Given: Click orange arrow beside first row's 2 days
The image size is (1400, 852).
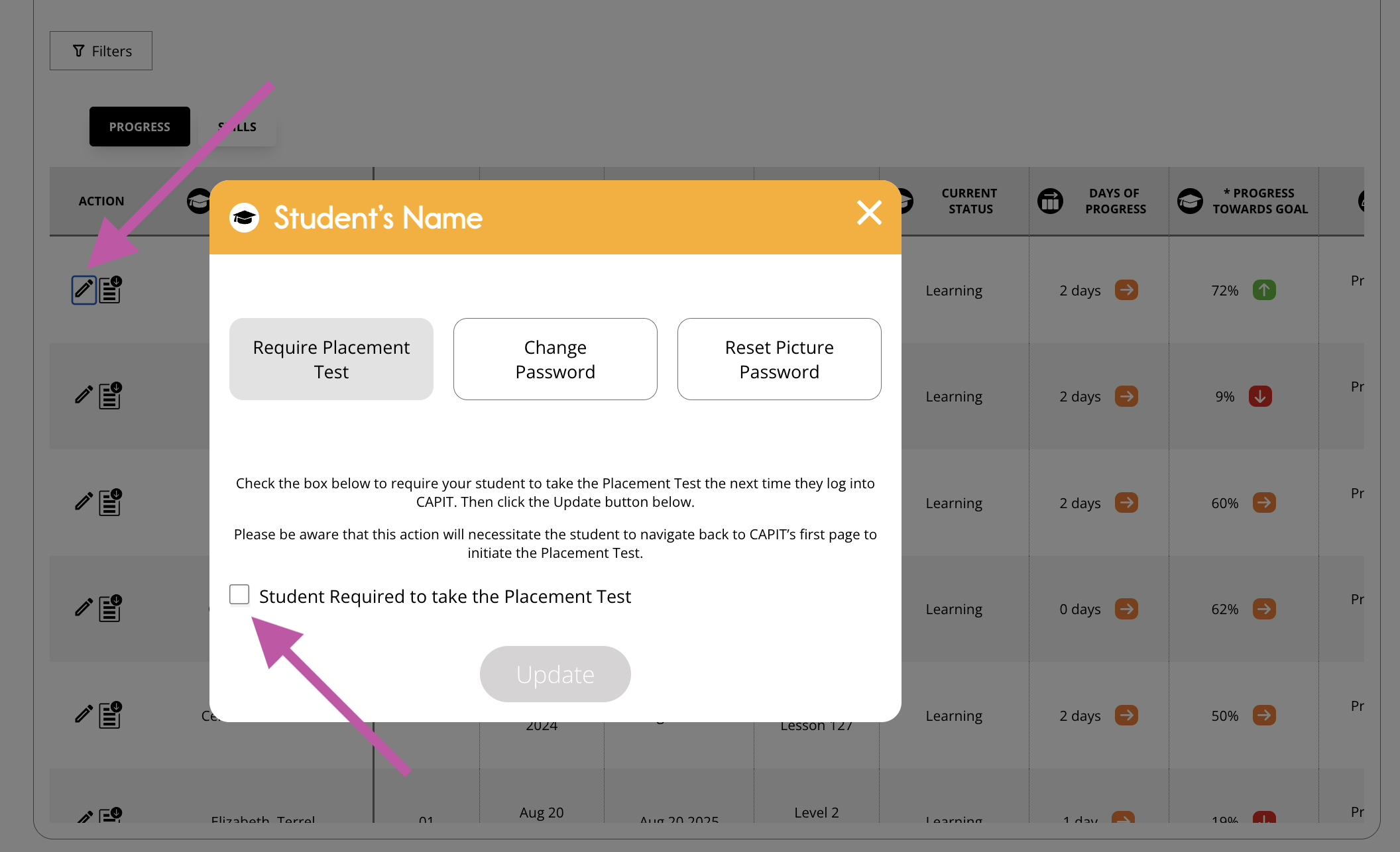Looking at the screenshot, I should [x=1126, y=290].
